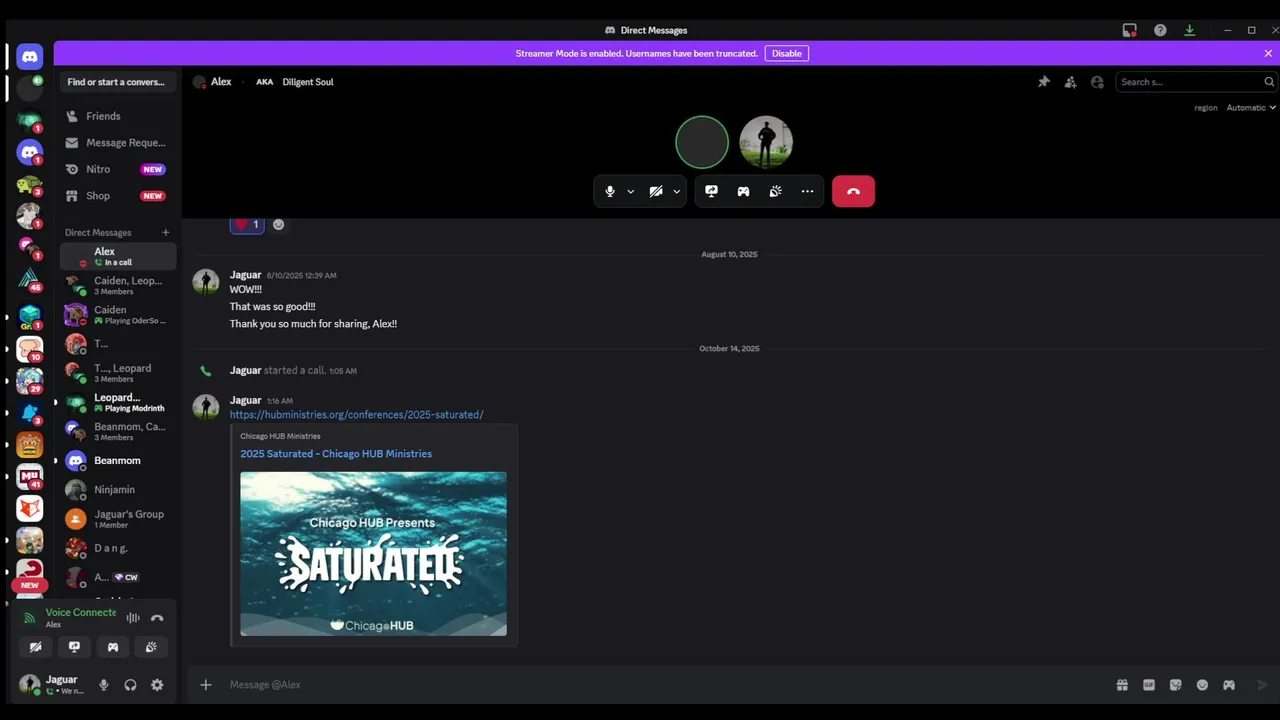Open hubministries.org conference link

pyautogui.click(x=356, y=414)
